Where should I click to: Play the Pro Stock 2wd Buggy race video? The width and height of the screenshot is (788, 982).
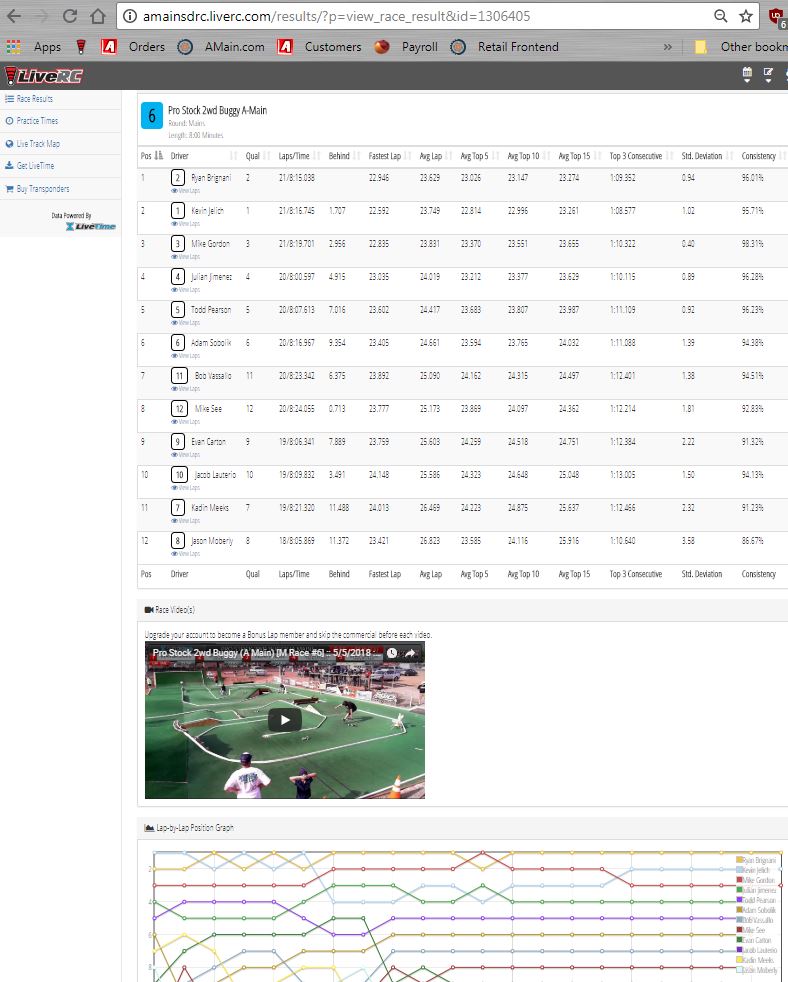click(284, 719)
